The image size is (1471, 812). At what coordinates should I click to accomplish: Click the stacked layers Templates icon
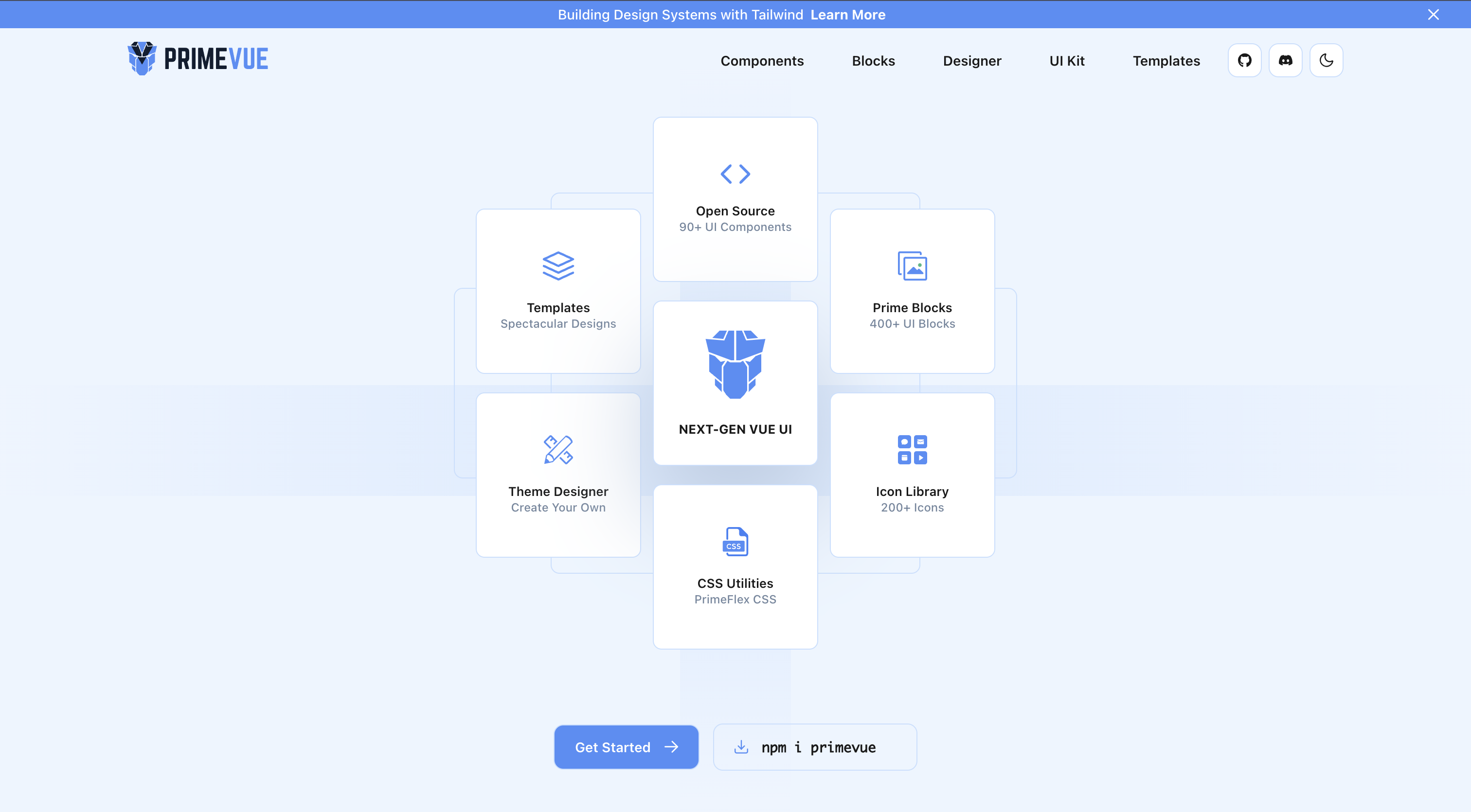point(558,266)
